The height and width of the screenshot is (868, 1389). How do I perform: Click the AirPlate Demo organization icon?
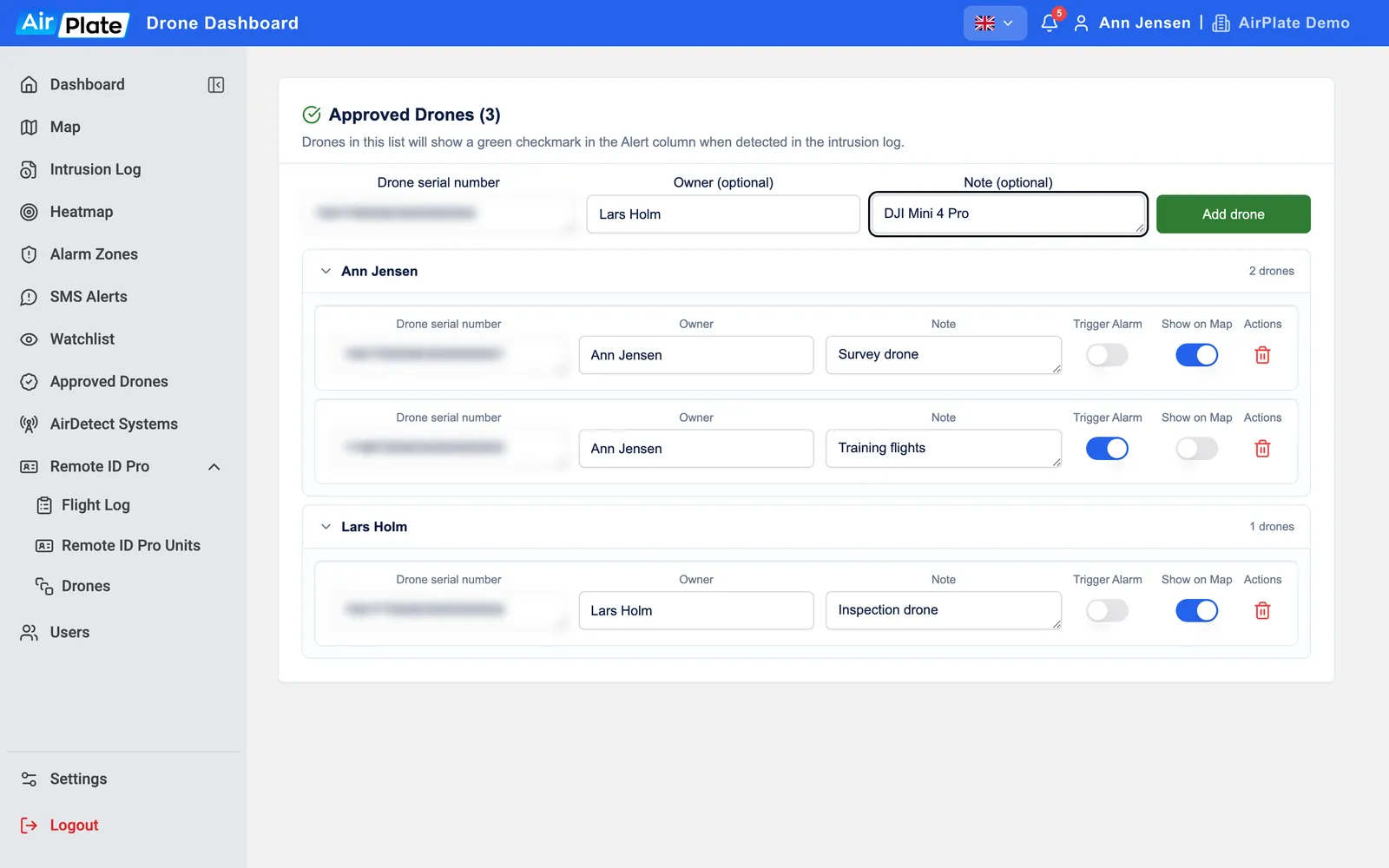1221,23
